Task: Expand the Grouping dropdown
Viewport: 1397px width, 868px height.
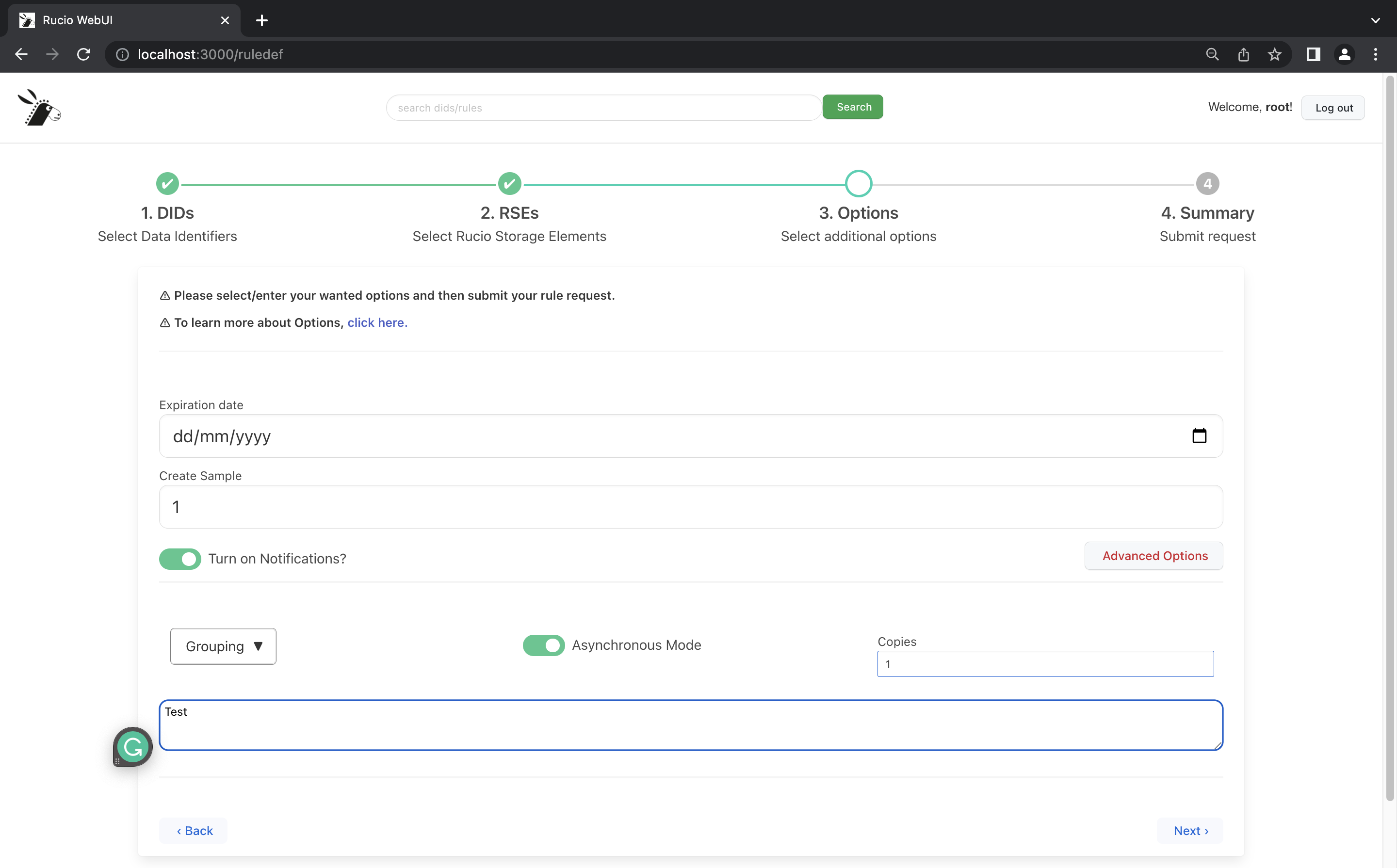Action: 223,646
